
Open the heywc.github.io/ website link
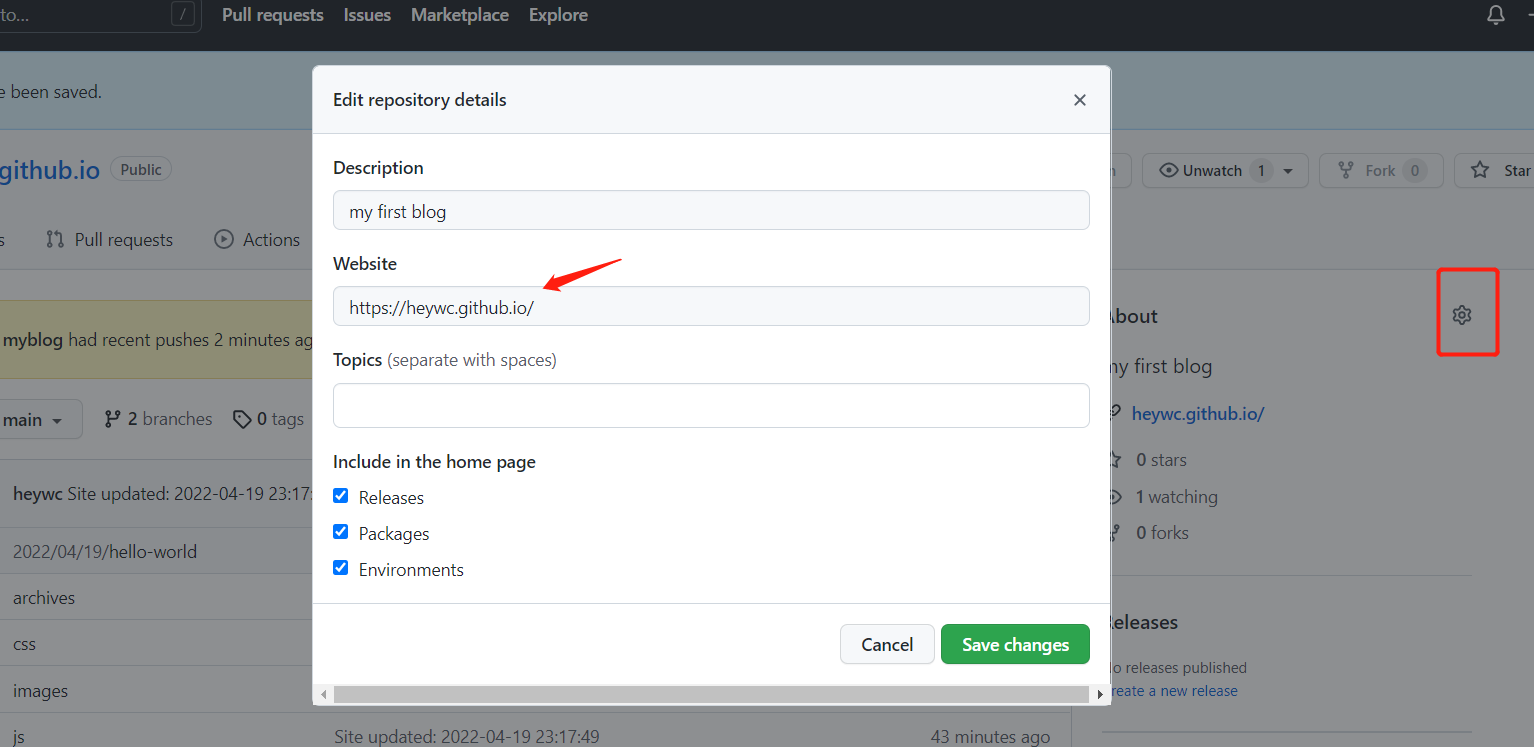click(1198, 413)
